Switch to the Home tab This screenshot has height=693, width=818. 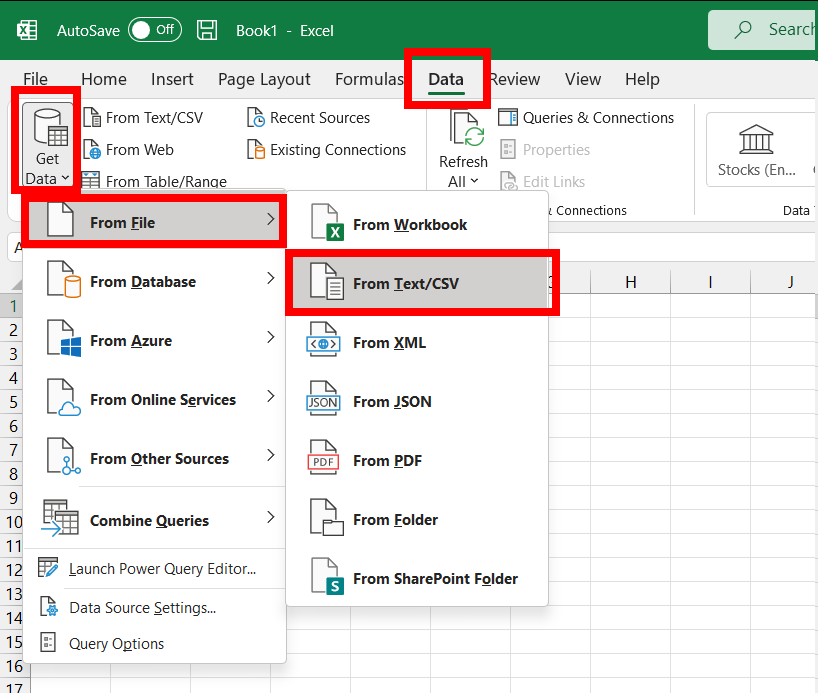click(x=104, y=79)
